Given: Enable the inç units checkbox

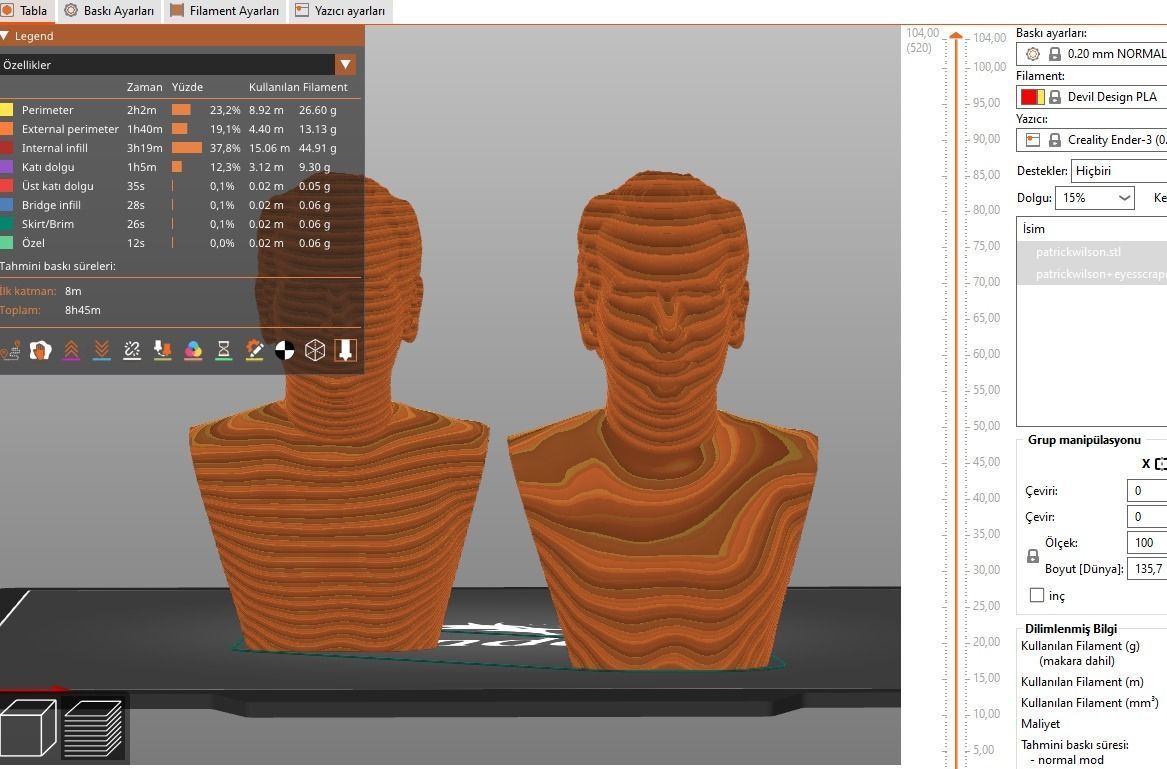Looking at the screenshot, I should pyautogui.click(x=1037, y=595).
